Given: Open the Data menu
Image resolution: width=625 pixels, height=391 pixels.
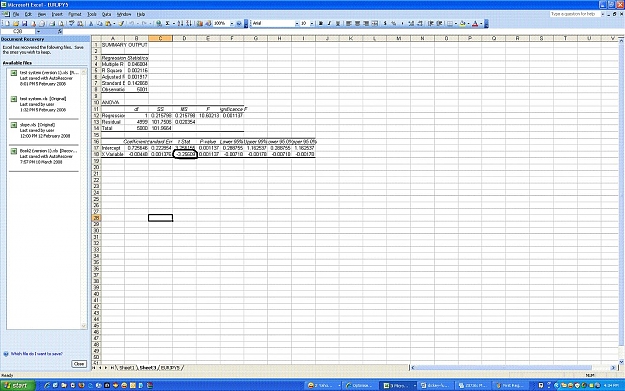Looking at the screenshot, I should pyautogui.click(x=106, y=14).
